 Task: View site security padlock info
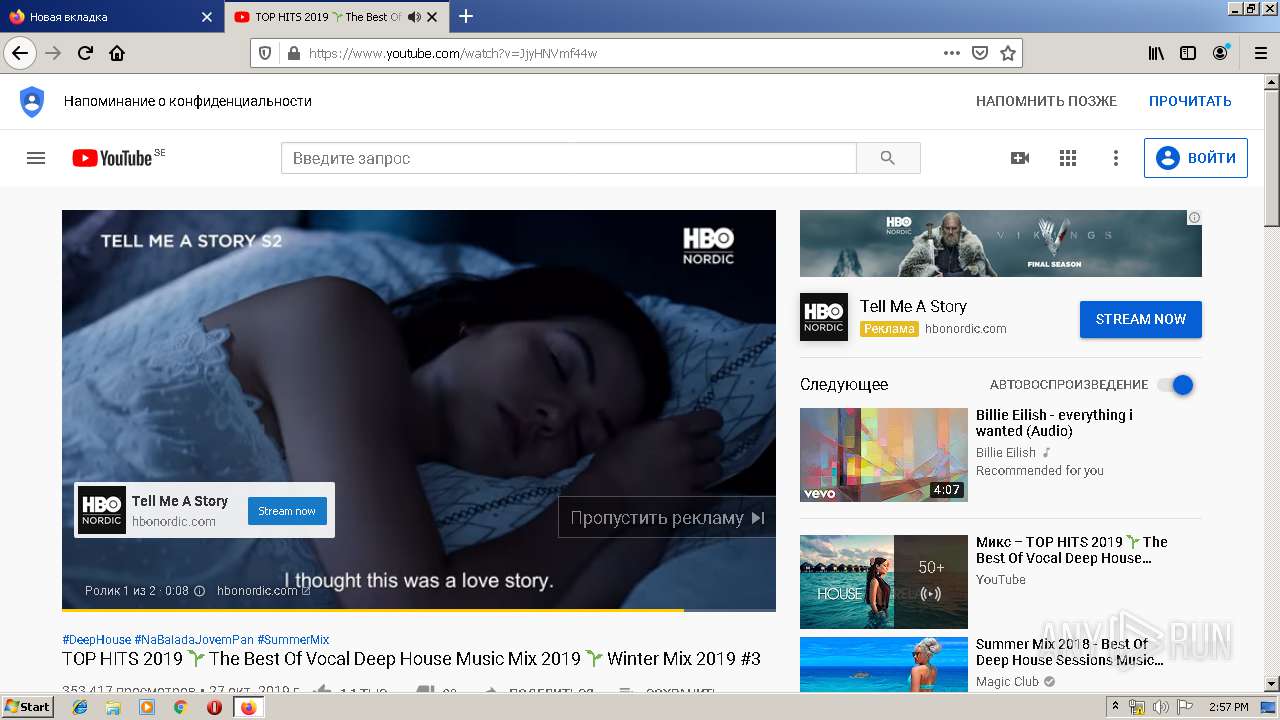[293, 53]
